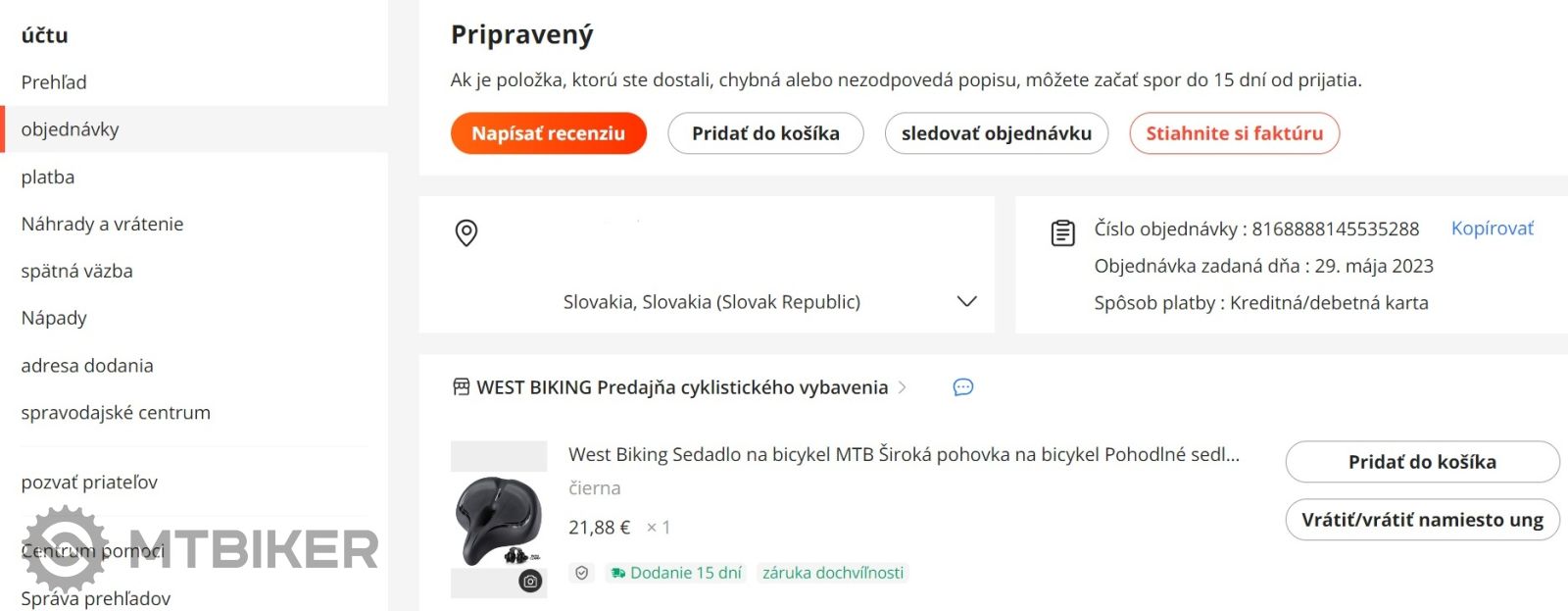This screenshot has height=611, width=1568.
Task: Open WEST BIKING store via arrow chevron
Action: 903,387
